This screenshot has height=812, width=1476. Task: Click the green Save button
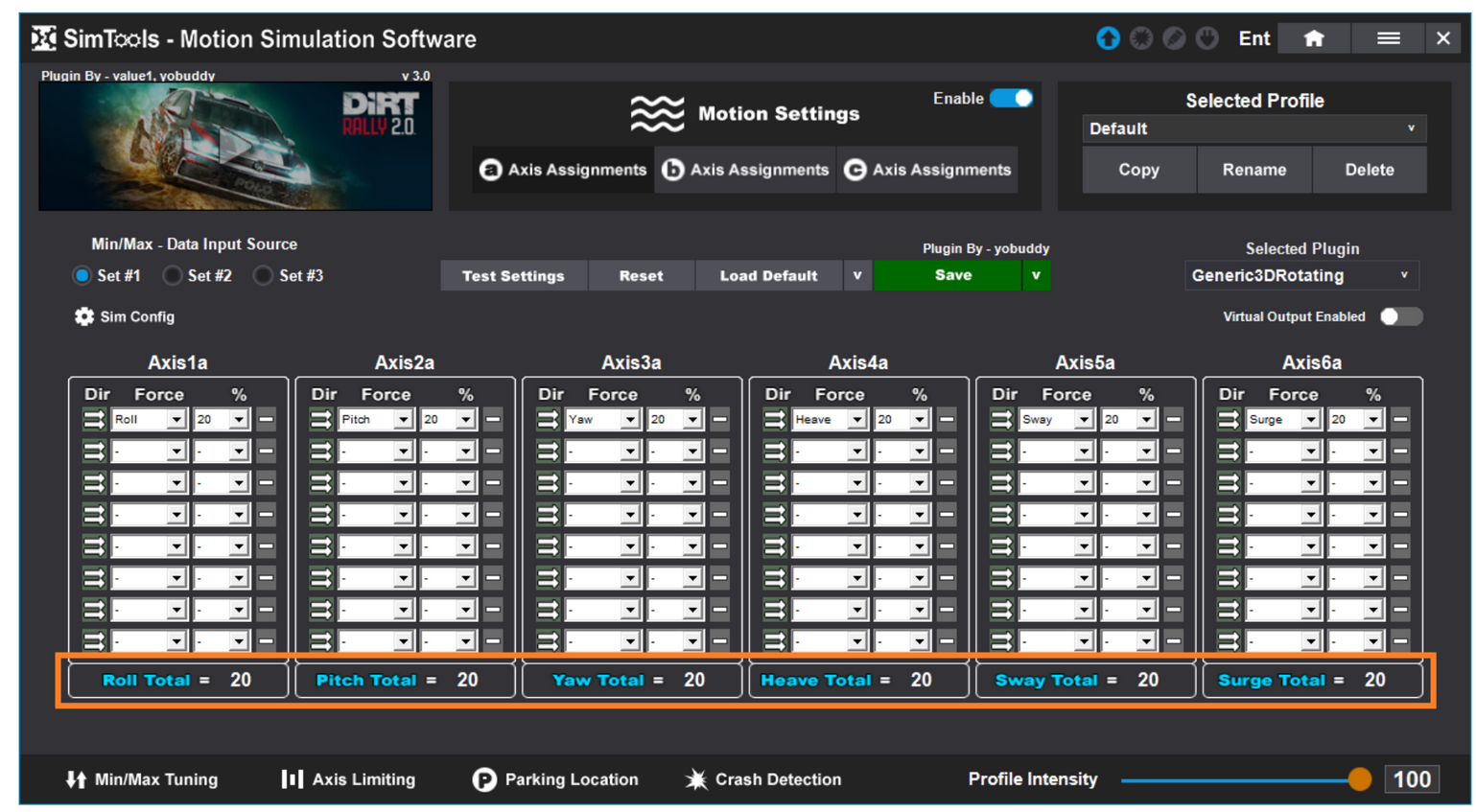(951, 276)
